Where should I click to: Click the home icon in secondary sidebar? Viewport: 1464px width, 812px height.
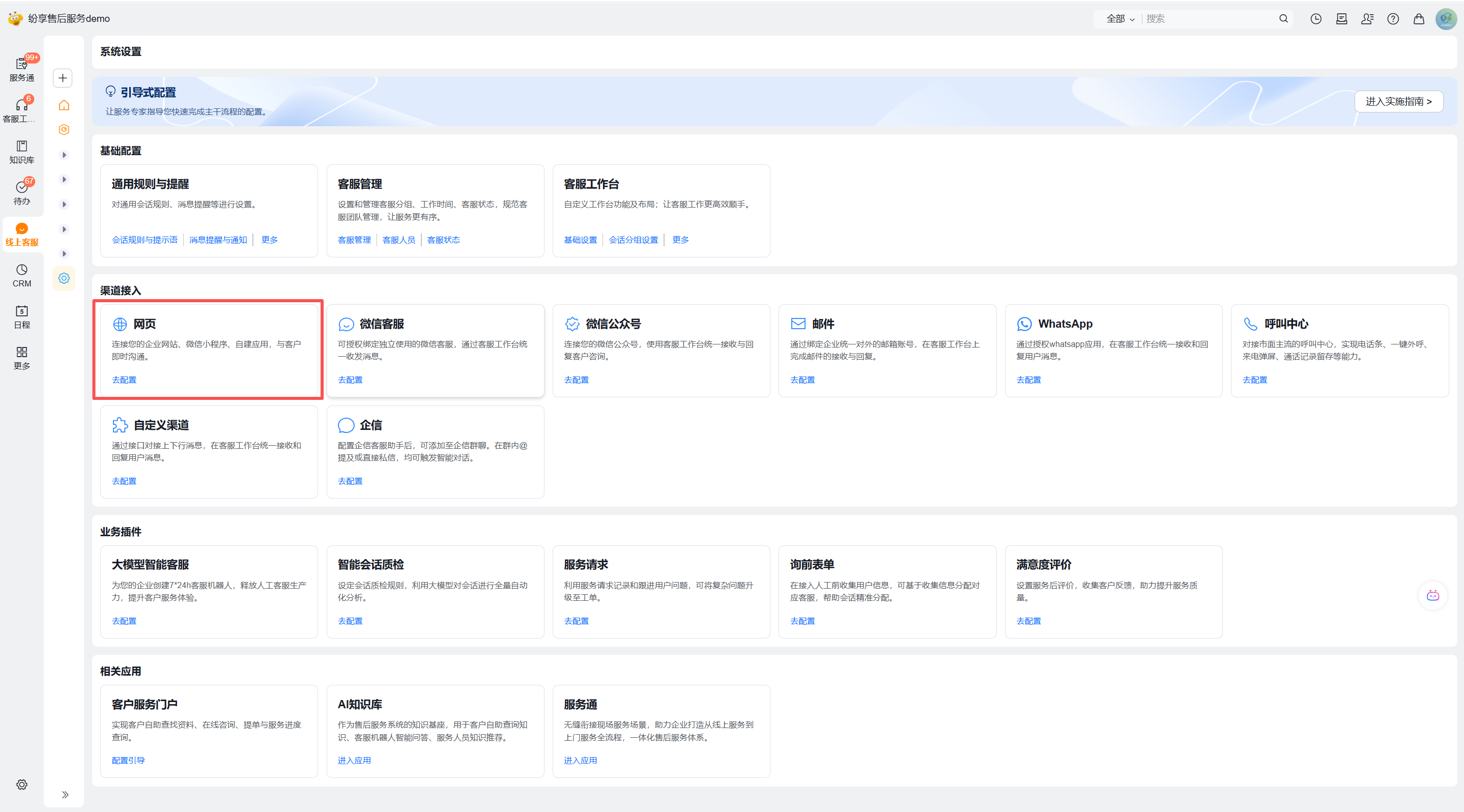[64, 105]
